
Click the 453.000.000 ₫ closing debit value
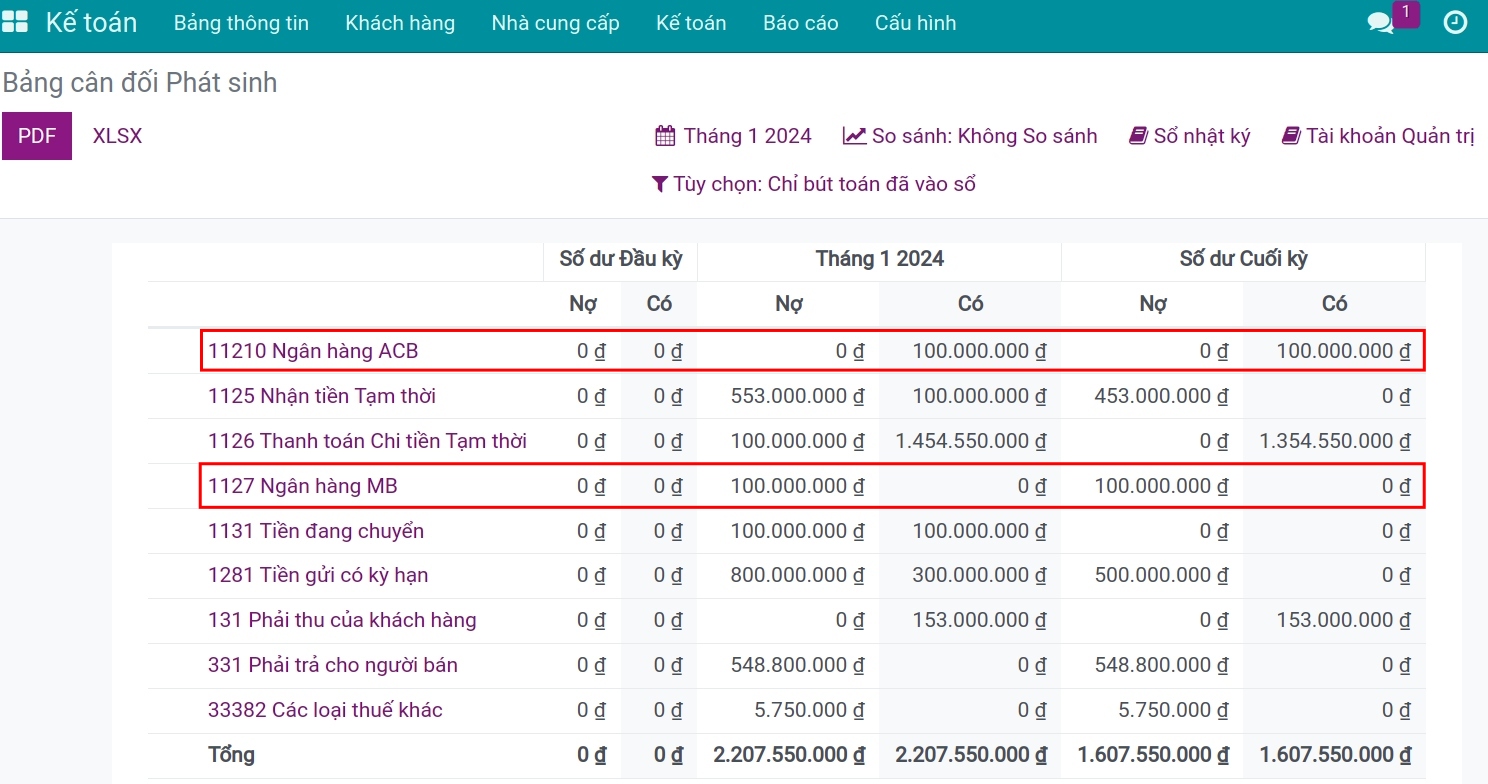[x=1161, y=396]
